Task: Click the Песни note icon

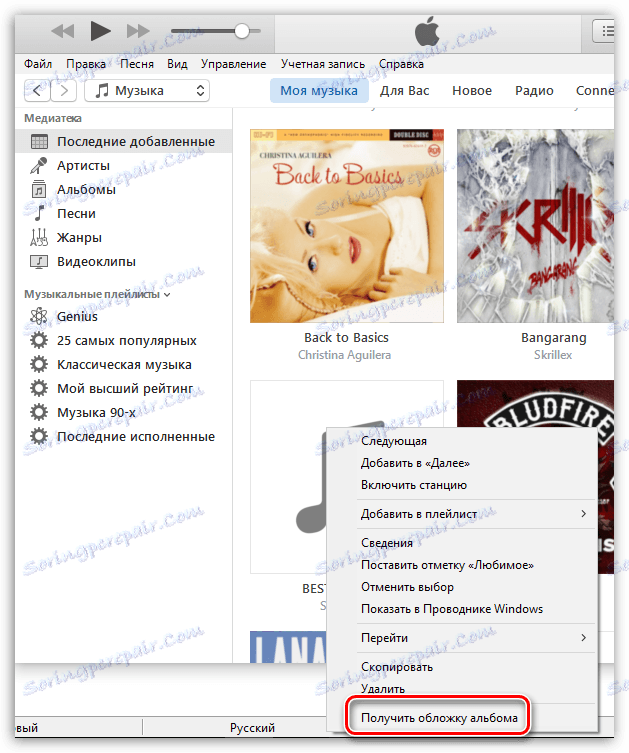Action: pos(39,213)
